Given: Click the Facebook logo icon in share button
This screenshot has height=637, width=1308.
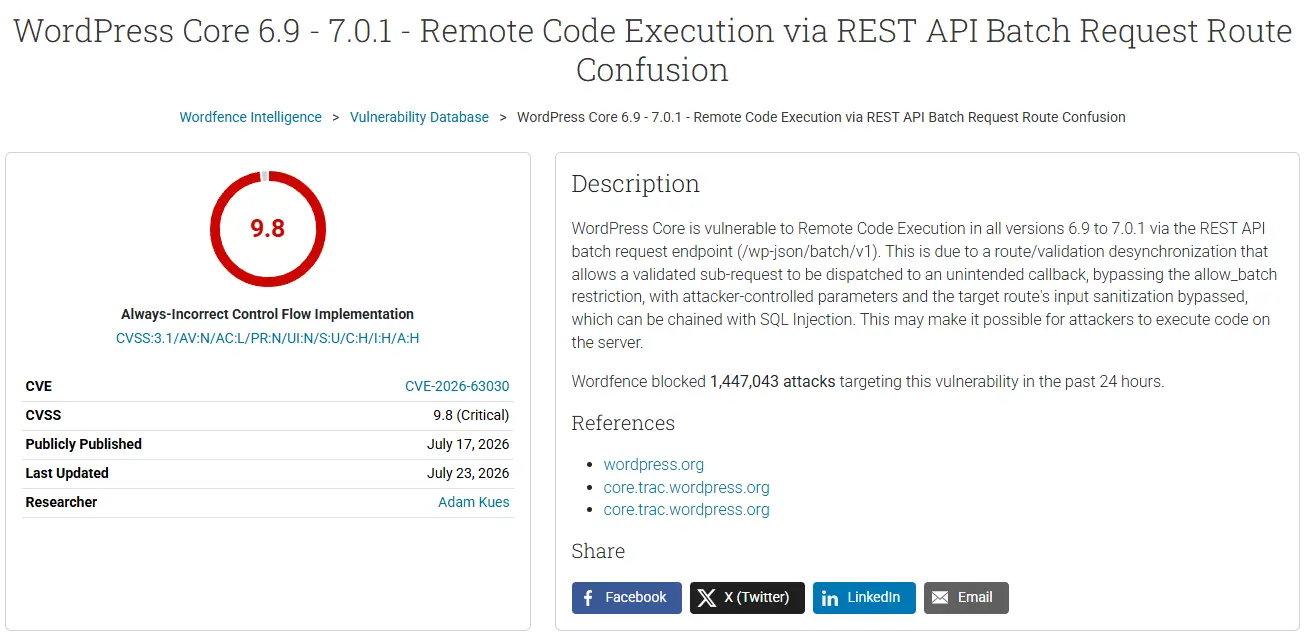Looking at the screenshot, I should 588,598.
